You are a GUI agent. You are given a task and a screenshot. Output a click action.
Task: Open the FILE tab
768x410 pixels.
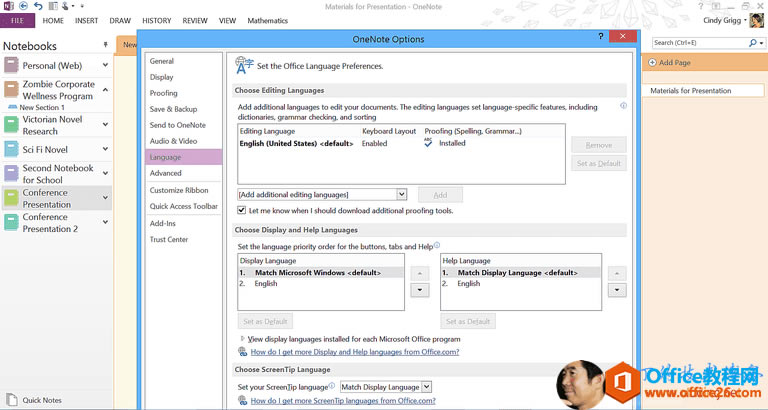point(17,21)
